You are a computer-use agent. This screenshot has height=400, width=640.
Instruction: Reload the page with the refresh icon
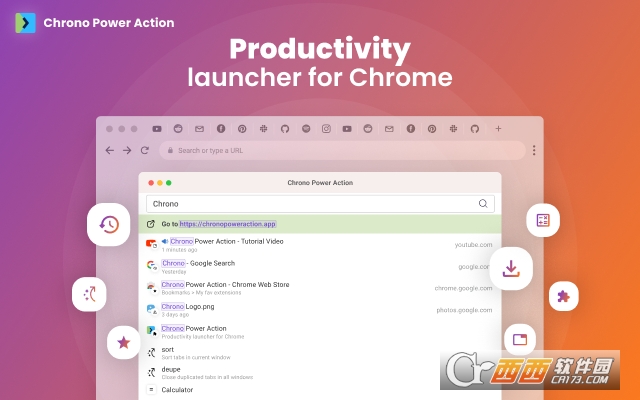[144, 151]
